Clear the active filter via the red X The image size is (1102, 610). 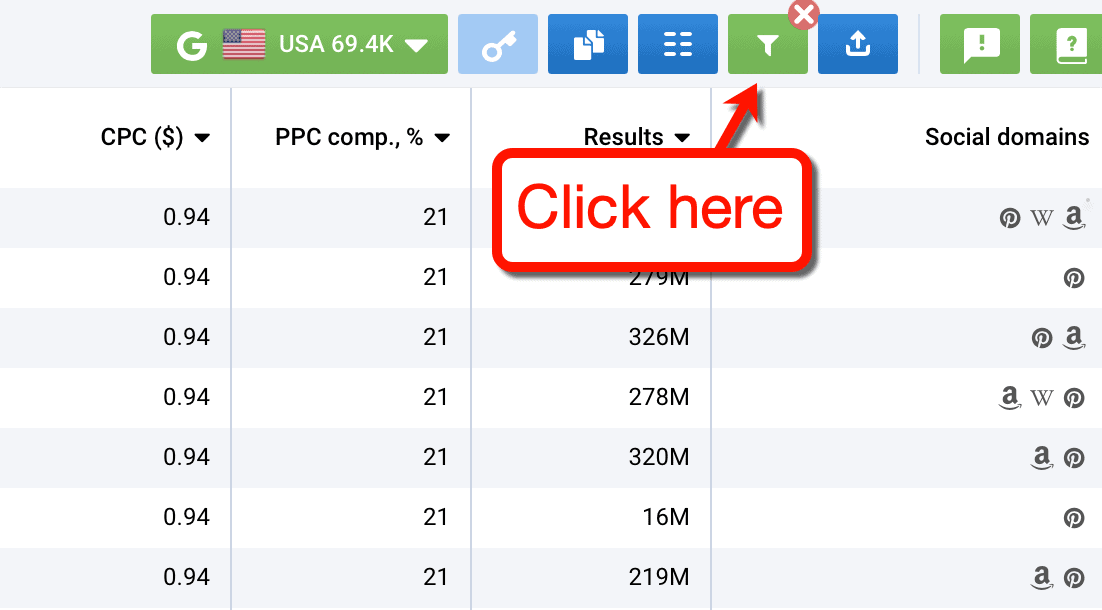coord(803,15)
